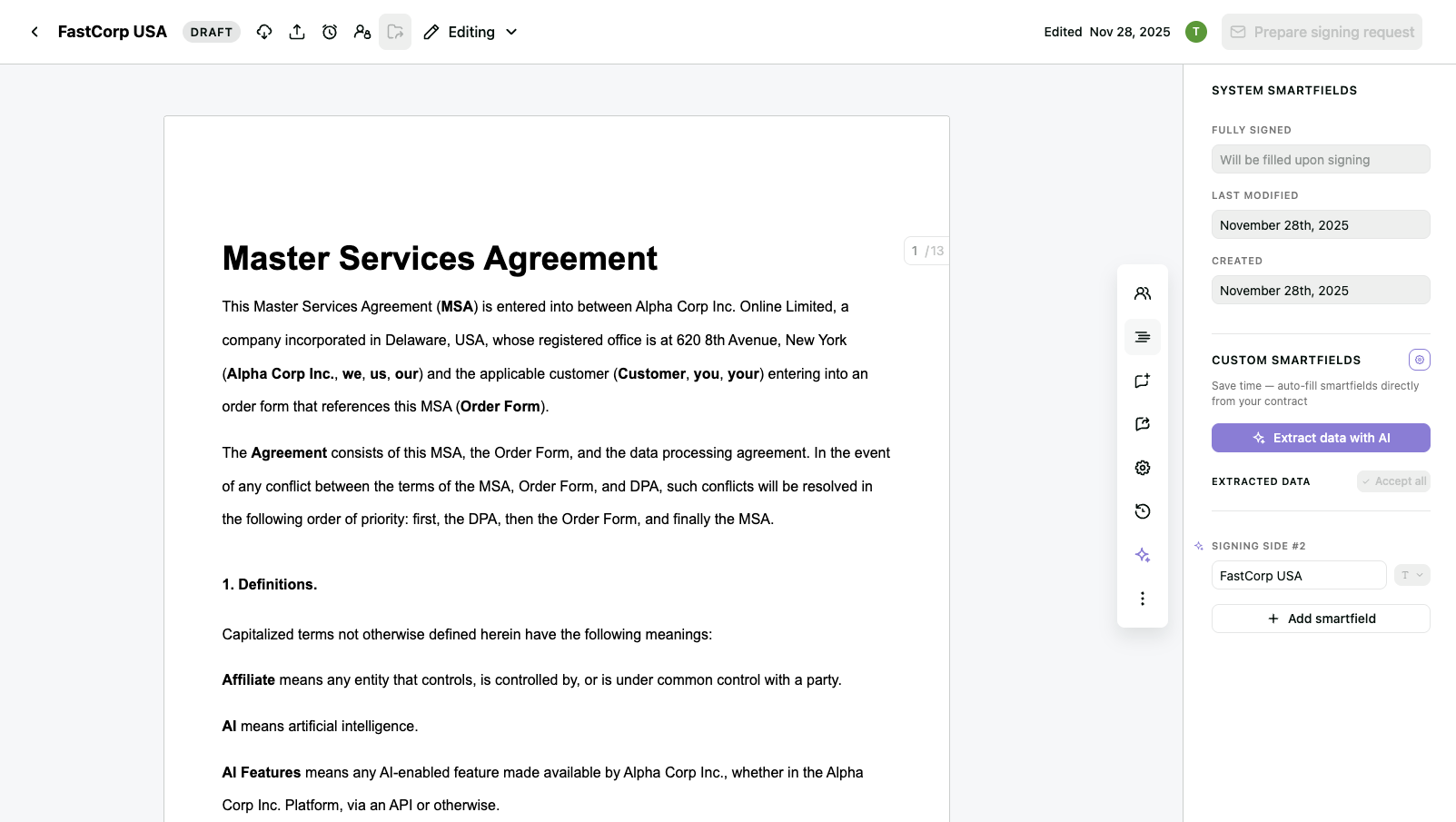Click the custom smartfields settings icon
The image size is (1456, 822).
(1419, 360)
